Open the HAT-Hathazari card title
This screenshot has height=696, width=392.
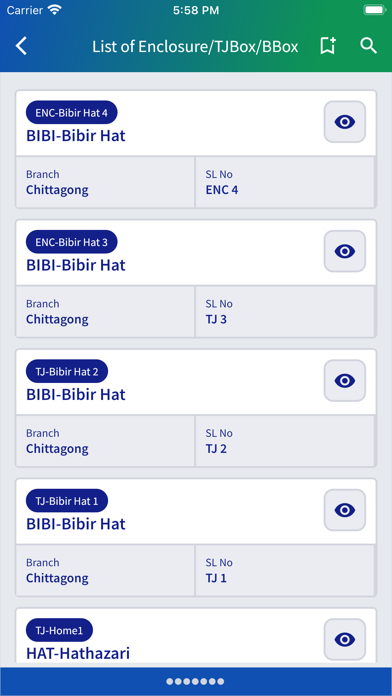78,653
